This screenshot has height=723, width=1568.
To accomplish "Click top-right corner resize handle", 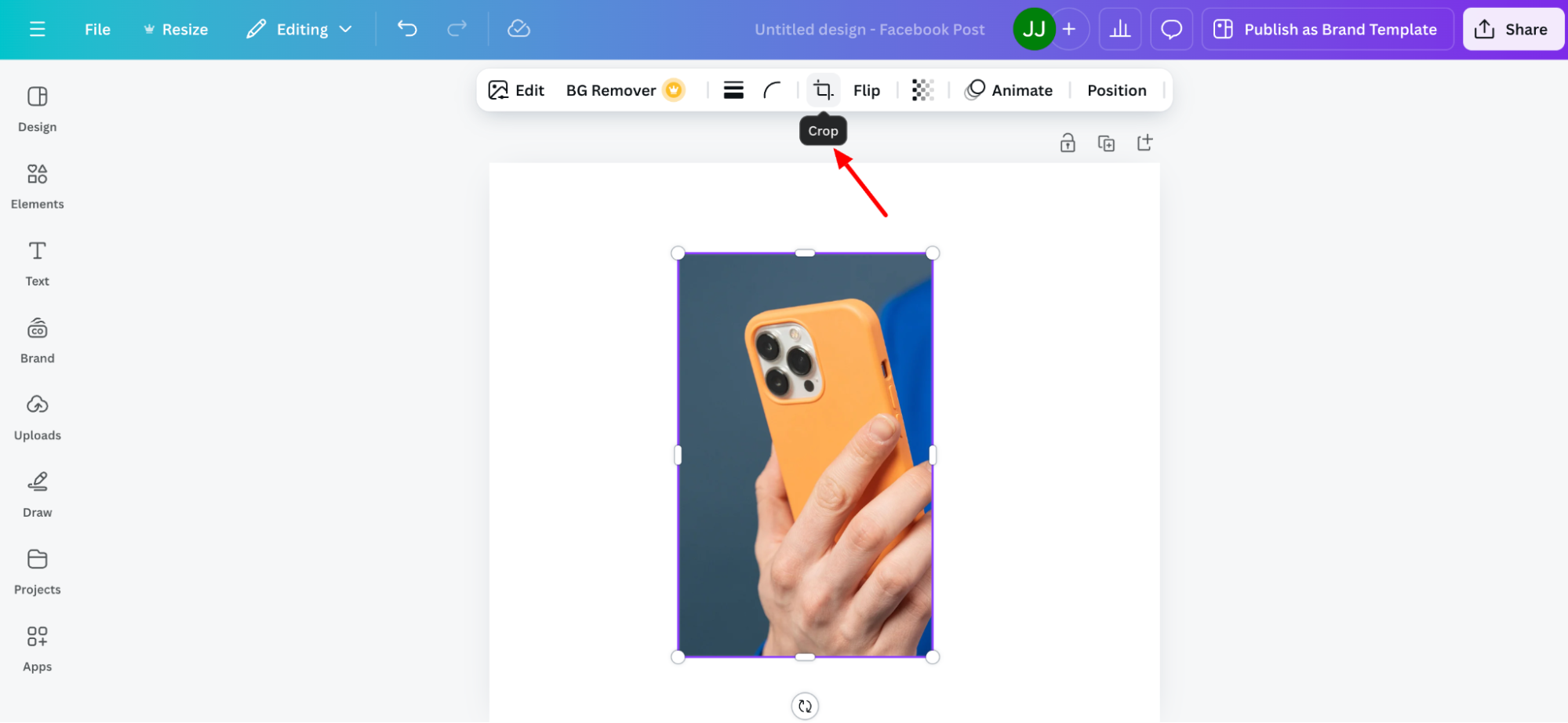I will (933, 253).
